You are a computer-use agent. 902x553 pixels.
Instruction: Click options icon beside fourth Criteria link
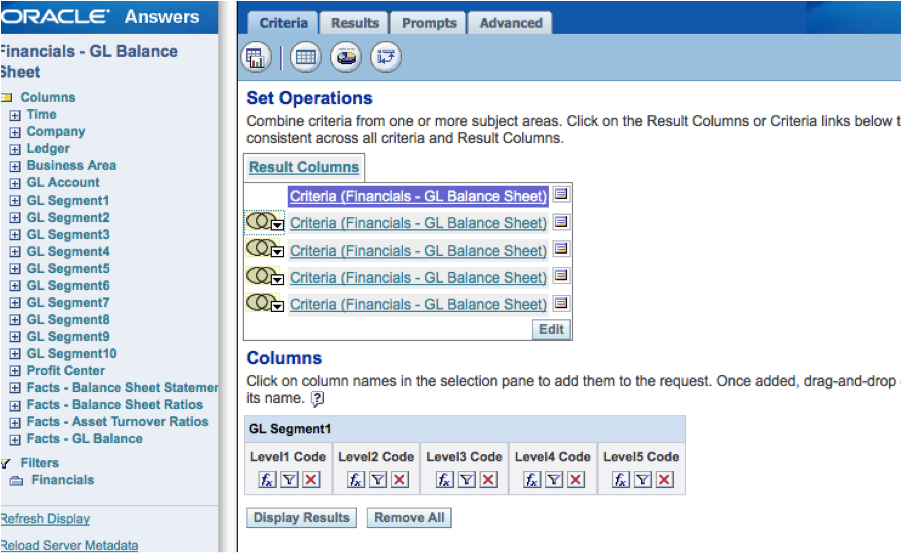point(561,276)
